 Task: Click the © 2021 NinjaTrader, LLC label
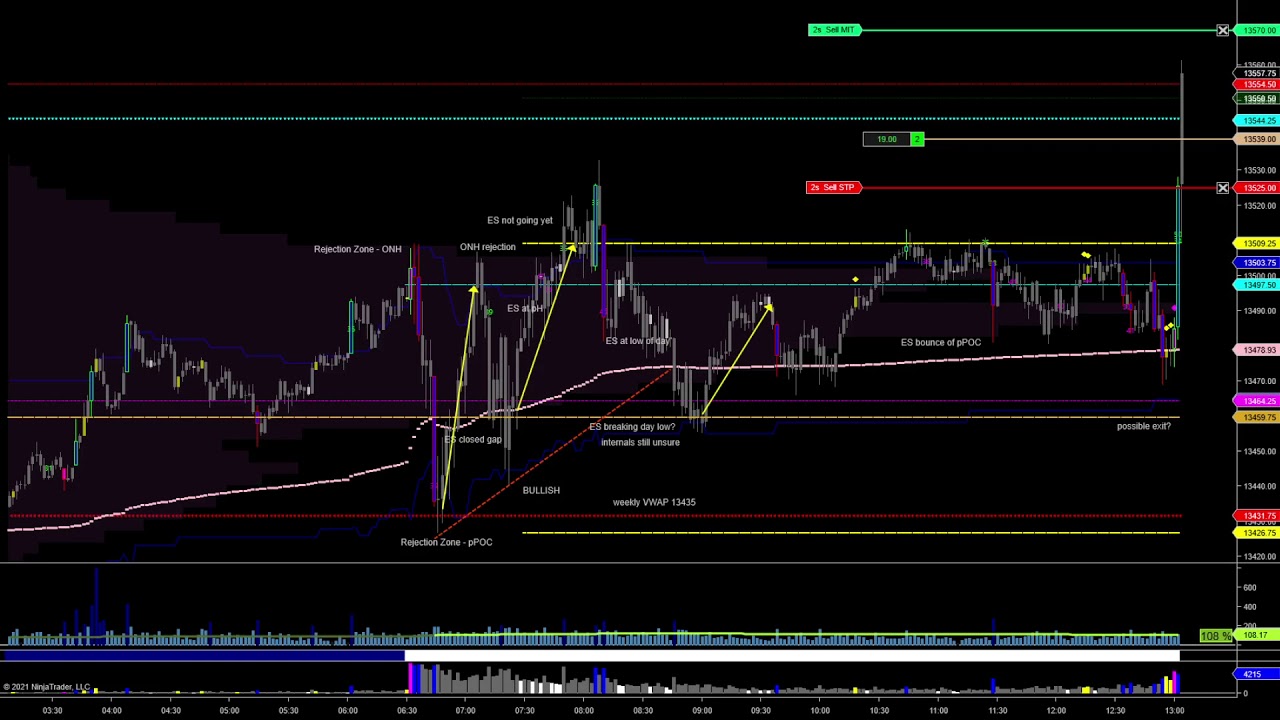pyautogui.click(x=46, y=687)
